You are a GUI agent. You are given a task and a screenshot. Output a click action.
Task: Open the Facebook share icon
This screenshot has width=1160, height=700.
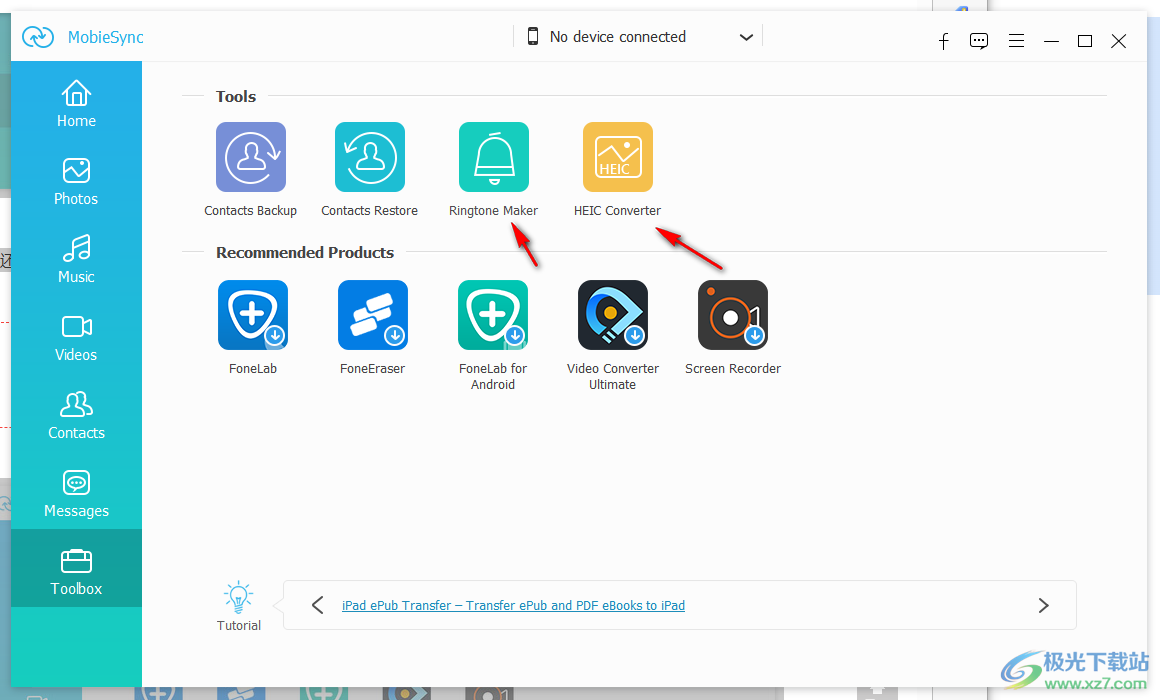point(943,41)
